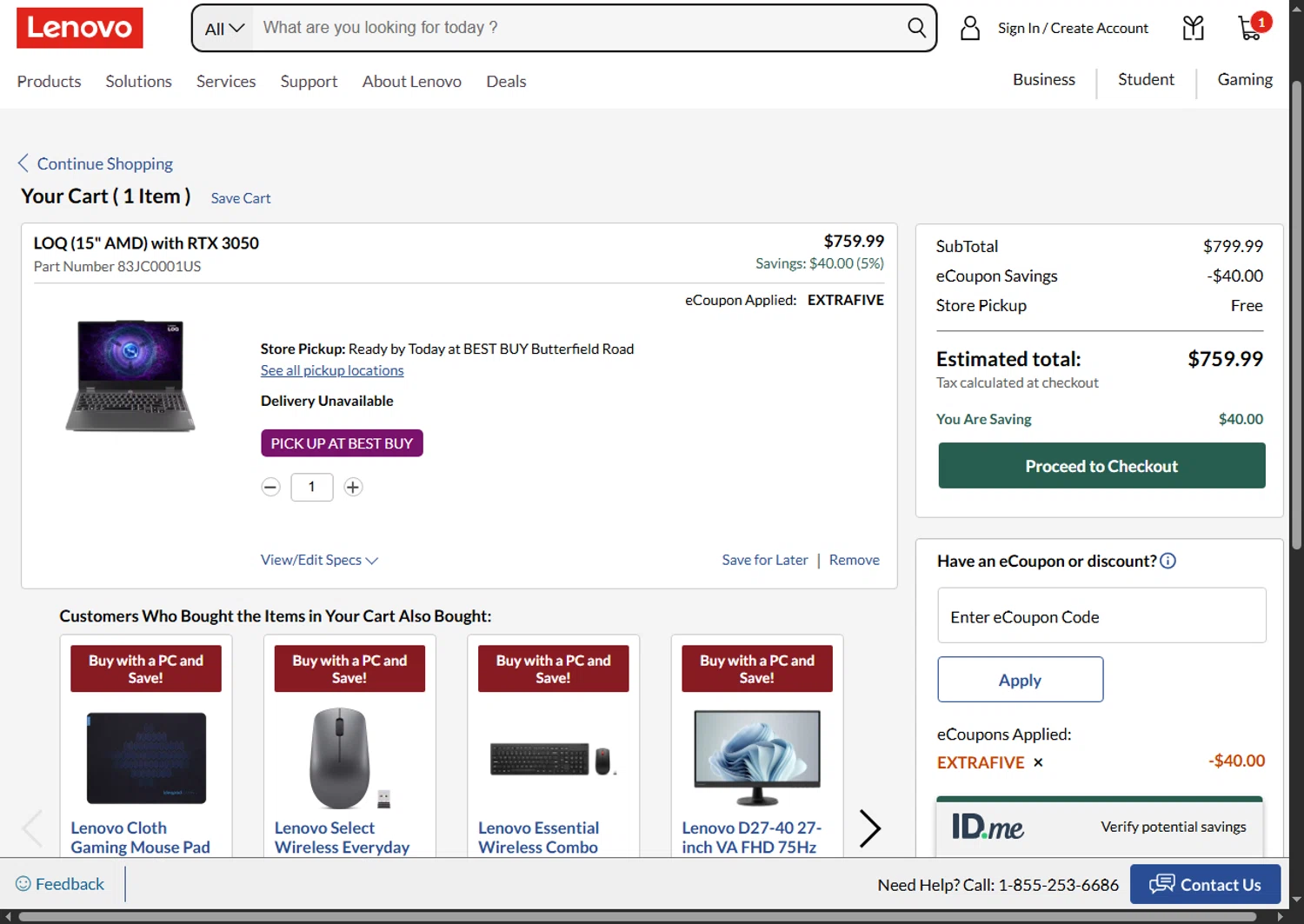The height and width of the screenshot is (924, 1304).
Task: Click the EXTRAFIVE applied coupon label
Action: coord(981,762)
